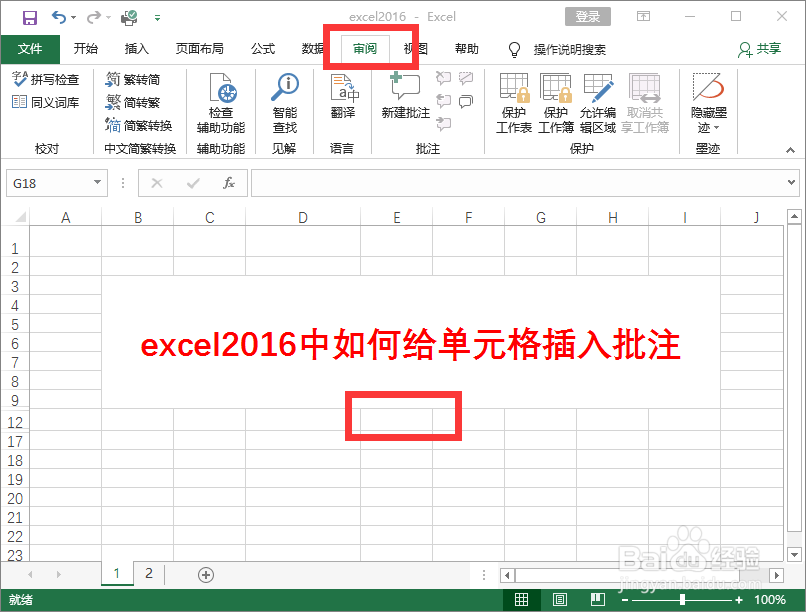Click the zoom in plus button
806x612 pixels.
(x=739, y=600)
